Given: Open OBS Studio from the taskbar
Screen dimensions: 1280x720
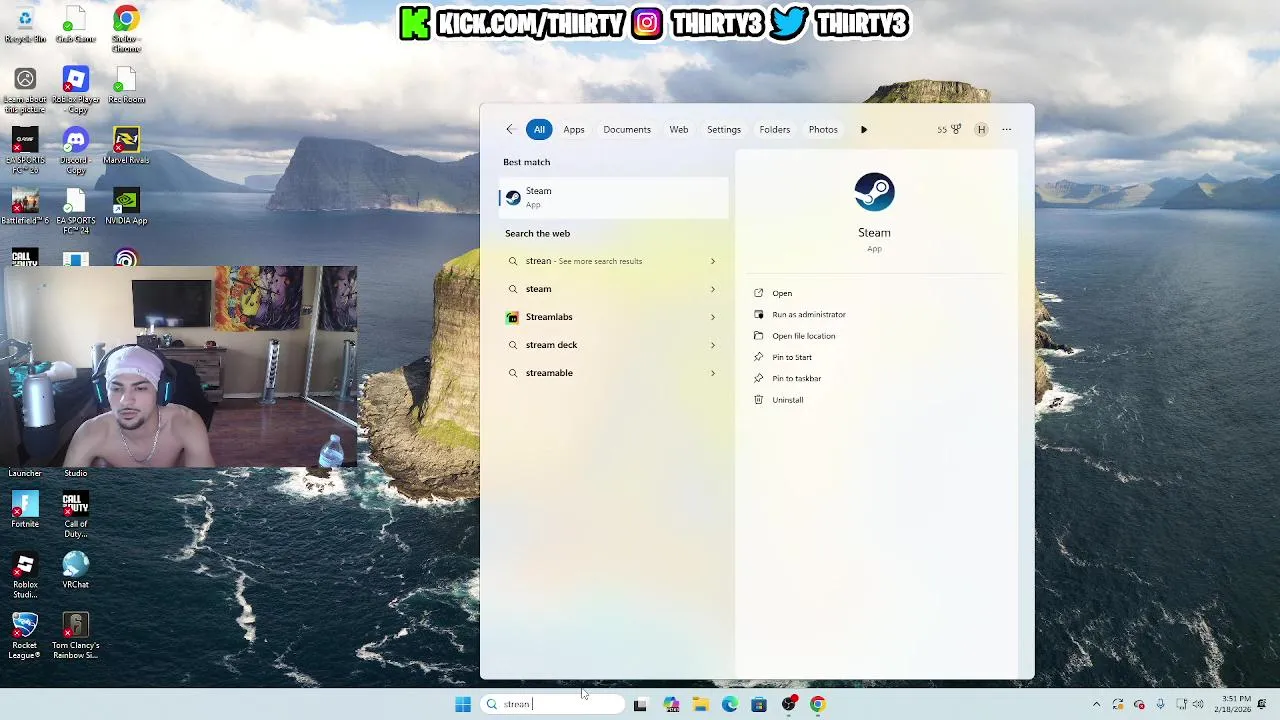Looking at the screenshot, I should [789, 704].
